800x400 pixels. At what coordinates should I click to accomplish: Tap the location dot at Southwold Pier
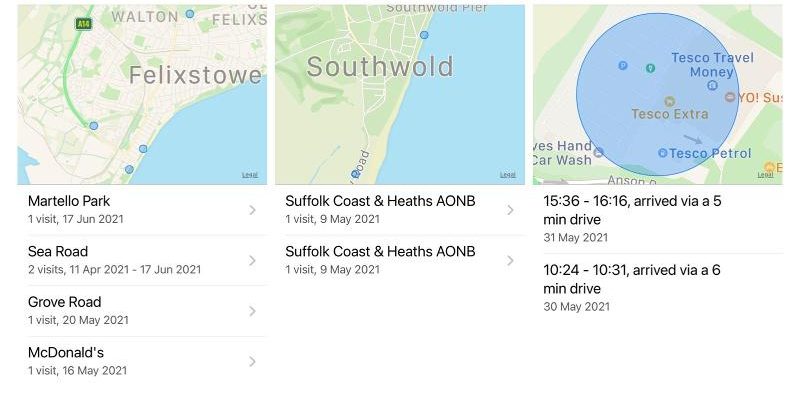[425, 35]
